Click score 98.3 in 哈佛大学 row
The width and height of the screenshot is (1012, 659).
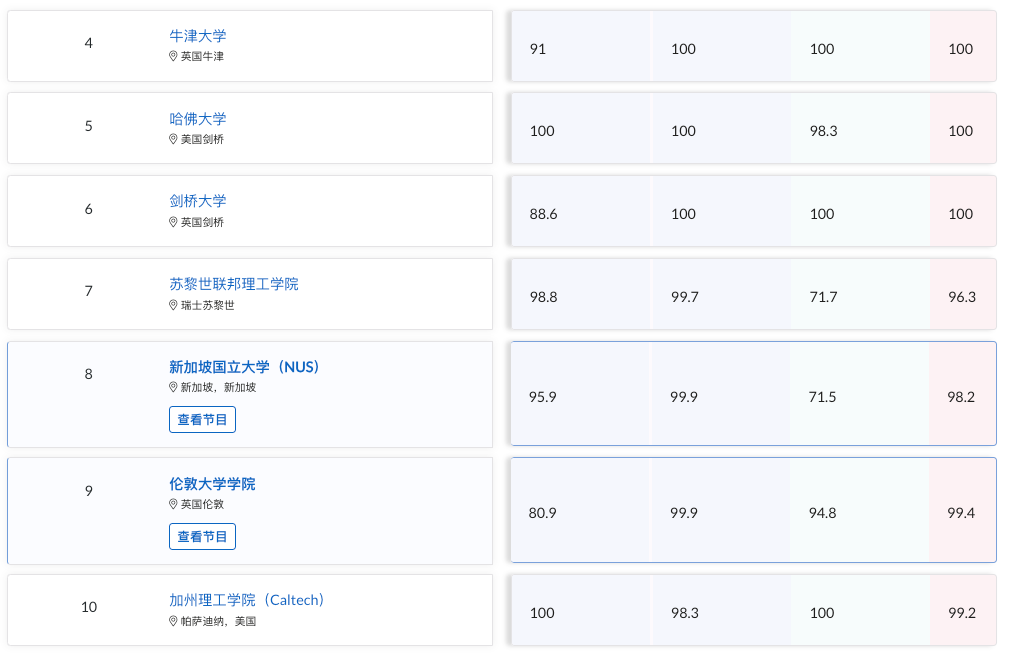[824, 131]
